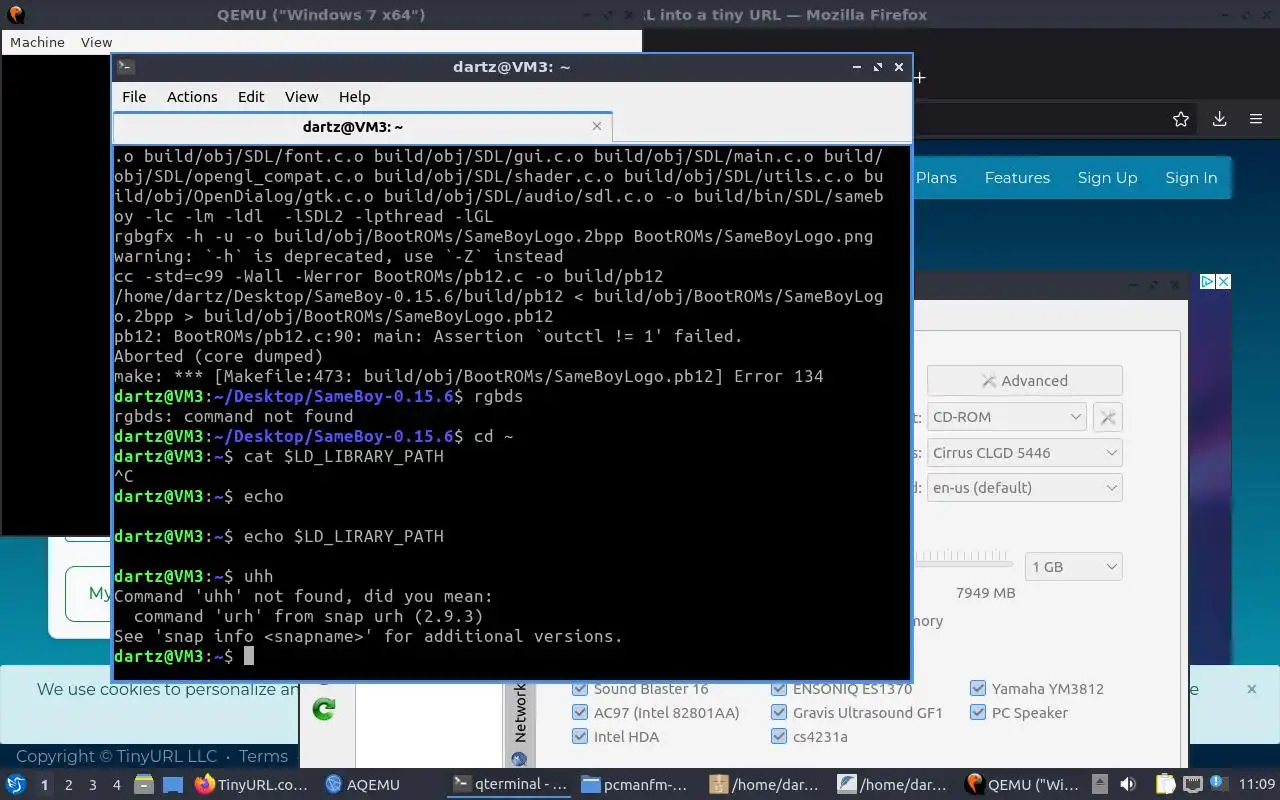The height and width of the screenshot is (800, 1280).
Task: Click the notifications tray icon beside clock
Action: 1218,785
